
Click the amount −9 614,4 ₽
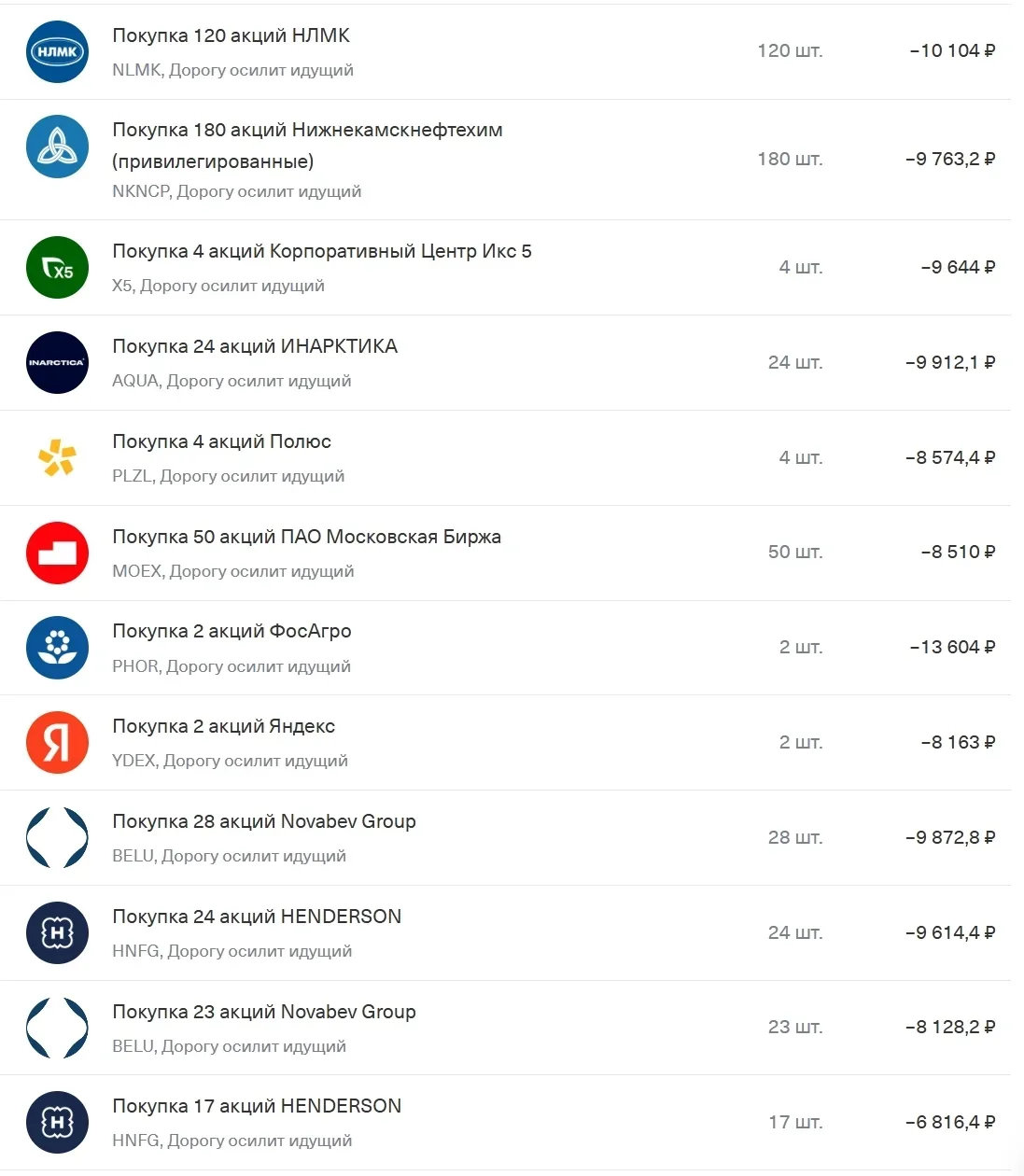pos(950,932)
